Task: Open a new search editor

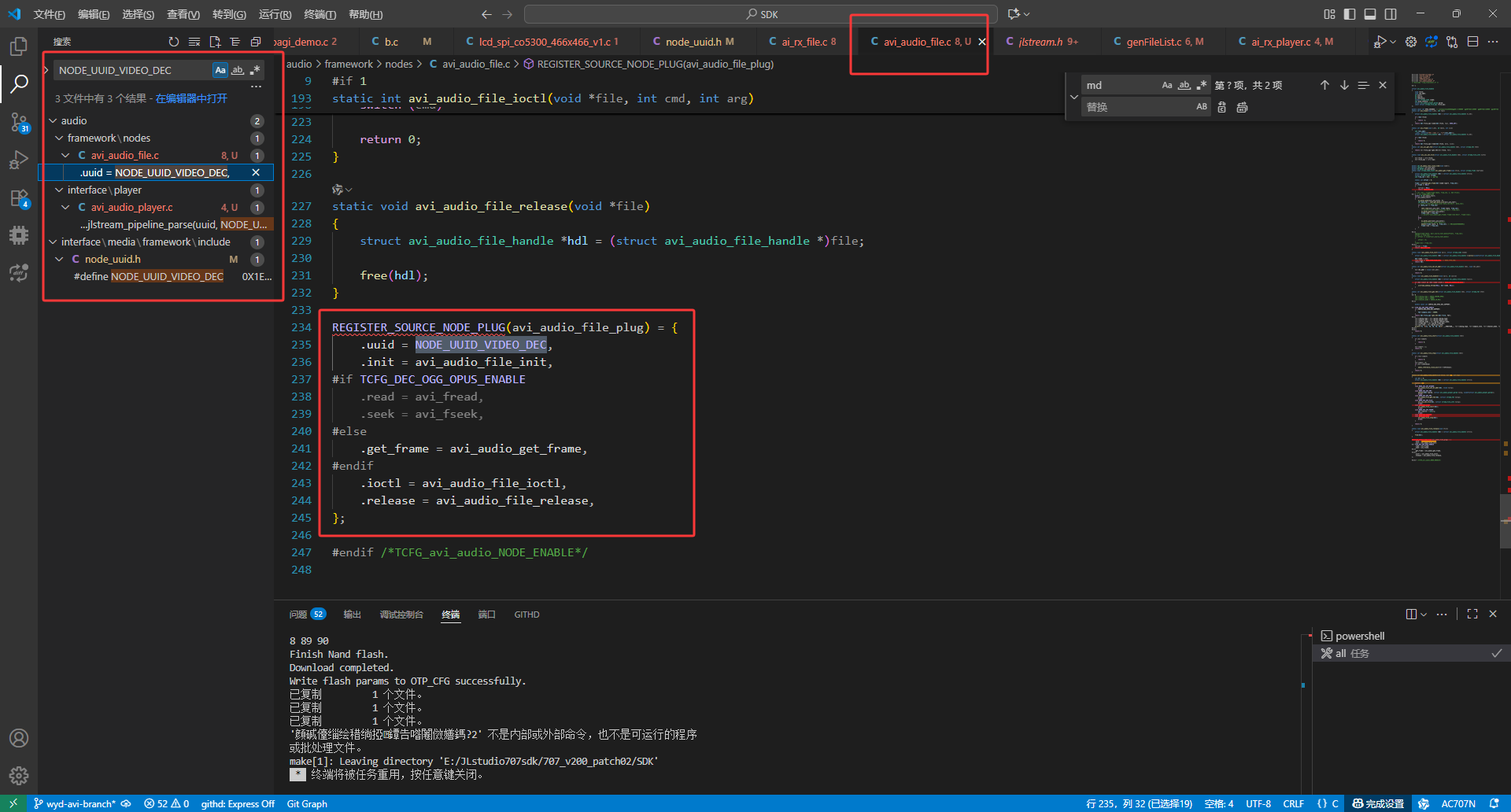Action: pos(215,42)
